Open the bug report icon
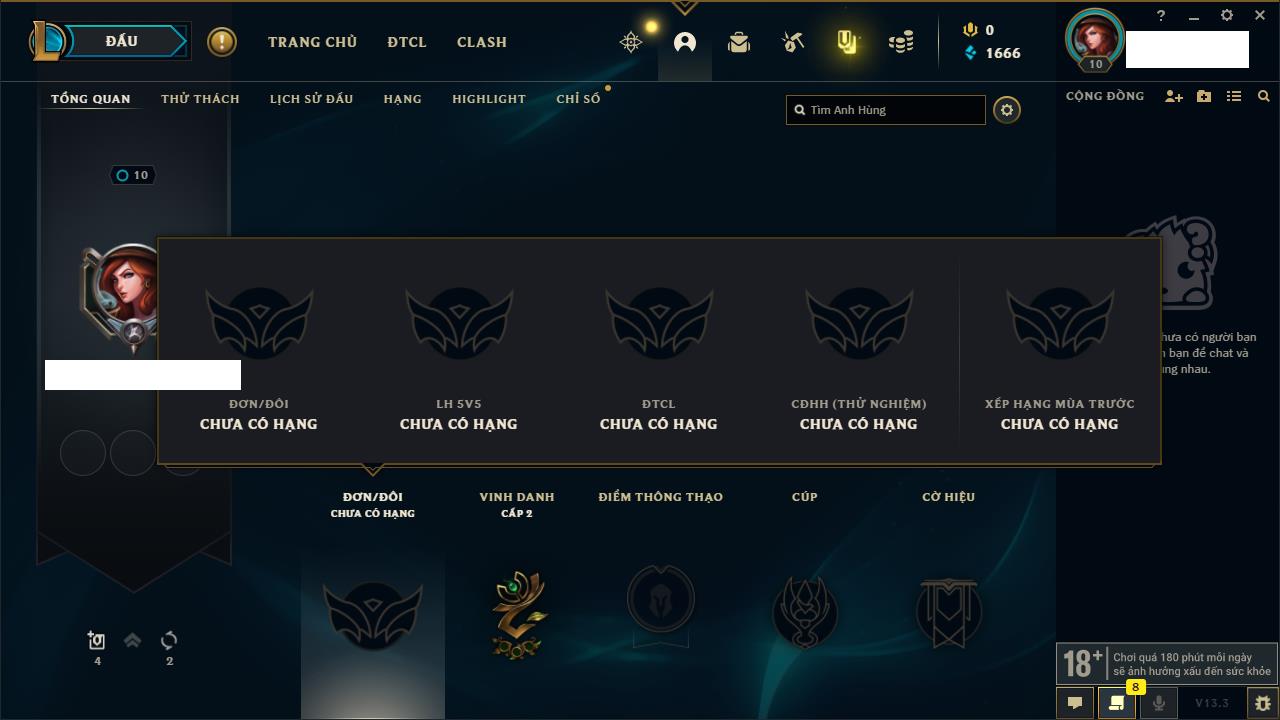This screenshot has width=1280, height=720. pyautogui.click(x=1262, y=703)
